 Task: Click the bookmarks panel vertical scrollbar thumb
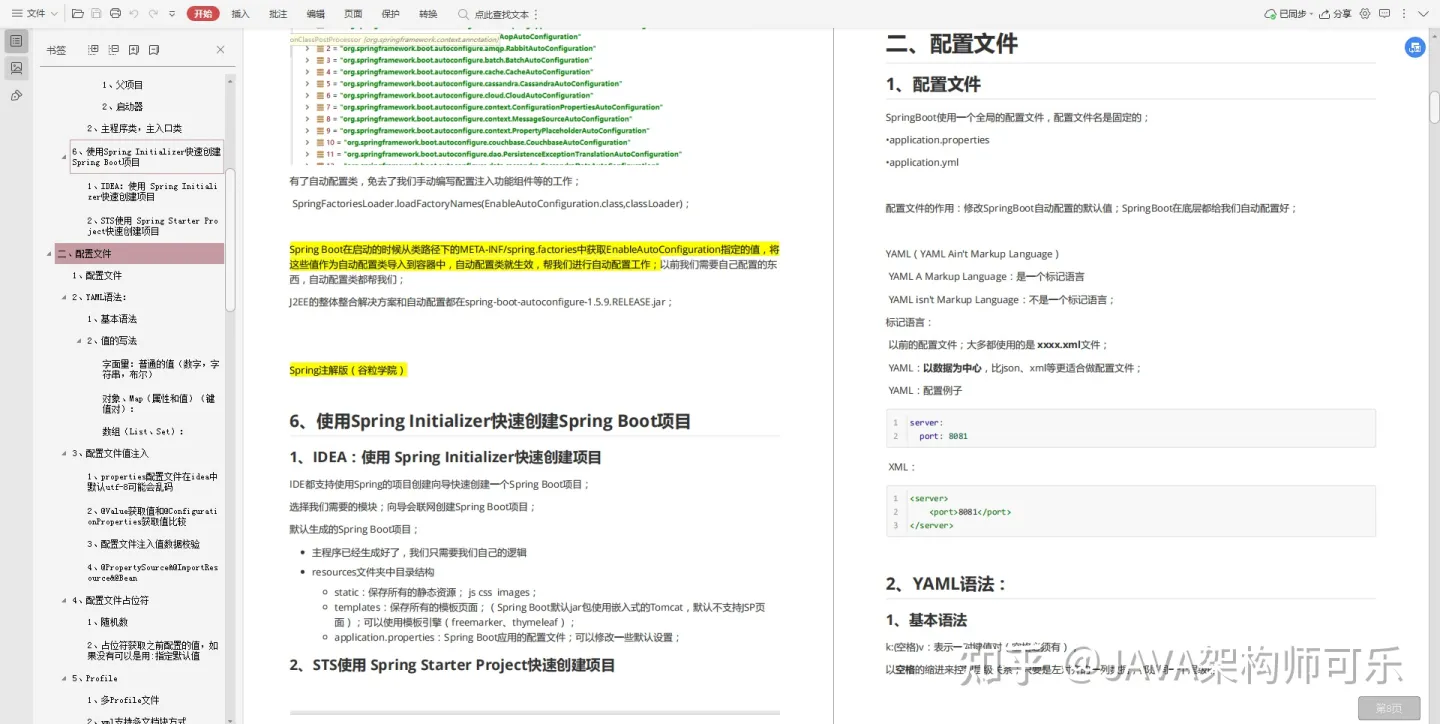click(x=231, y=240)
